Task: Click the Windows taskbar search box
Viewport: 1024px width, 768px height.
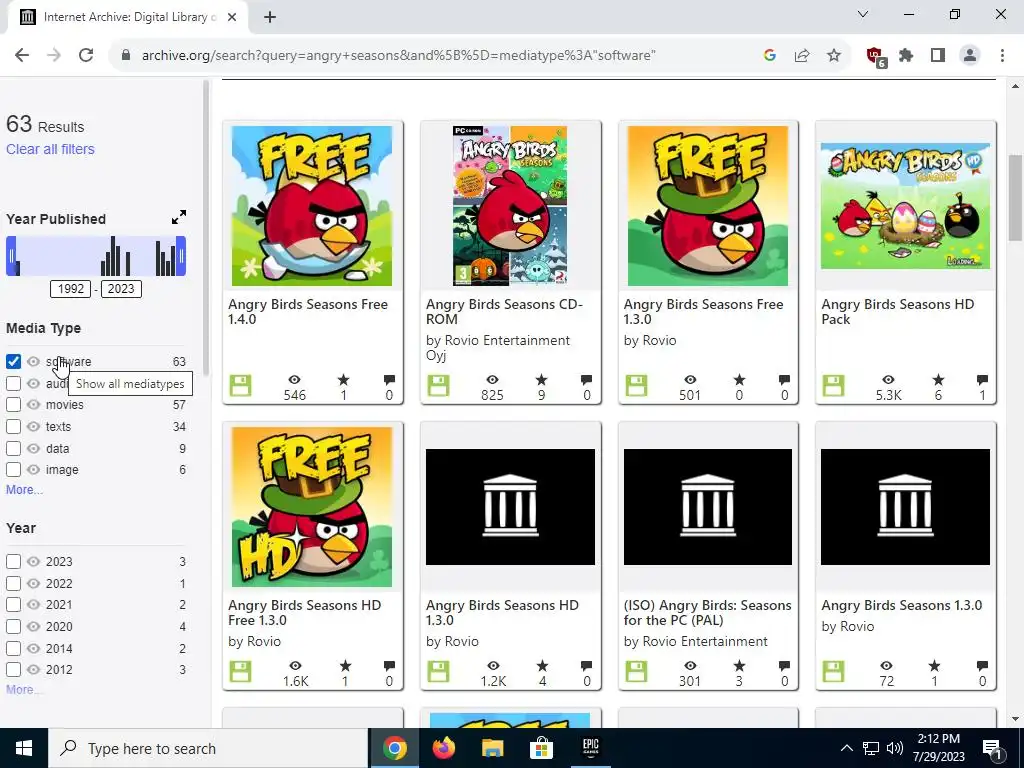Action: (x=208, y=748)
